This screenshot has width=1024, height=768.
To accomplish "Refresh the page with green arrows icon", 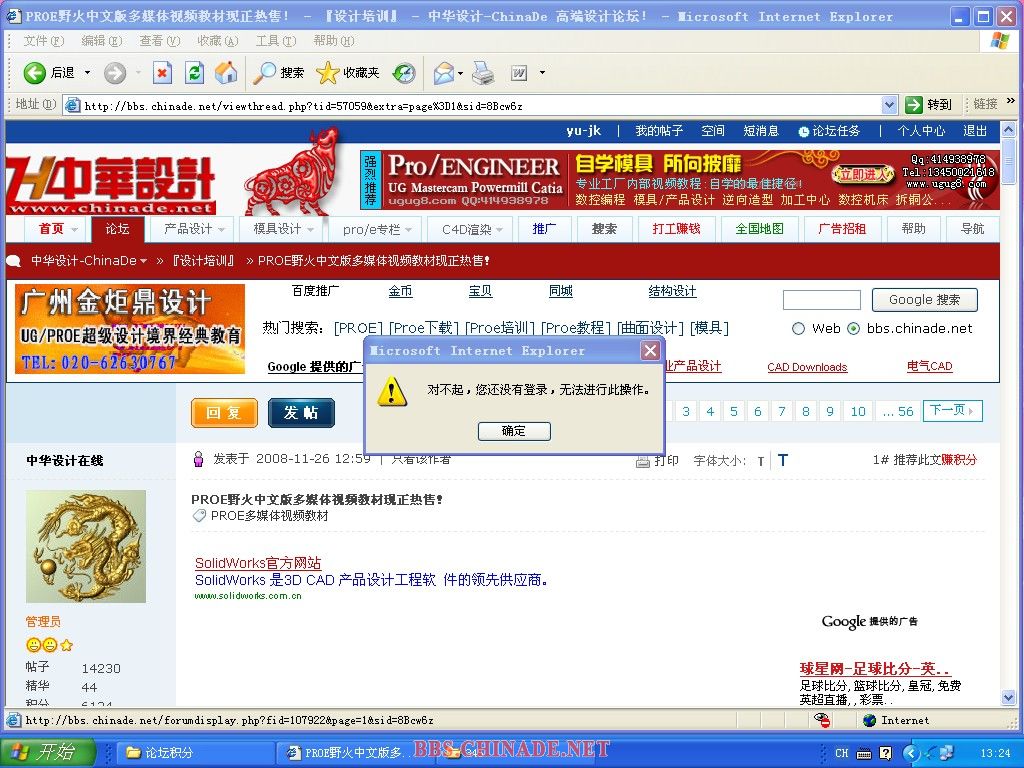I will 195,72.
